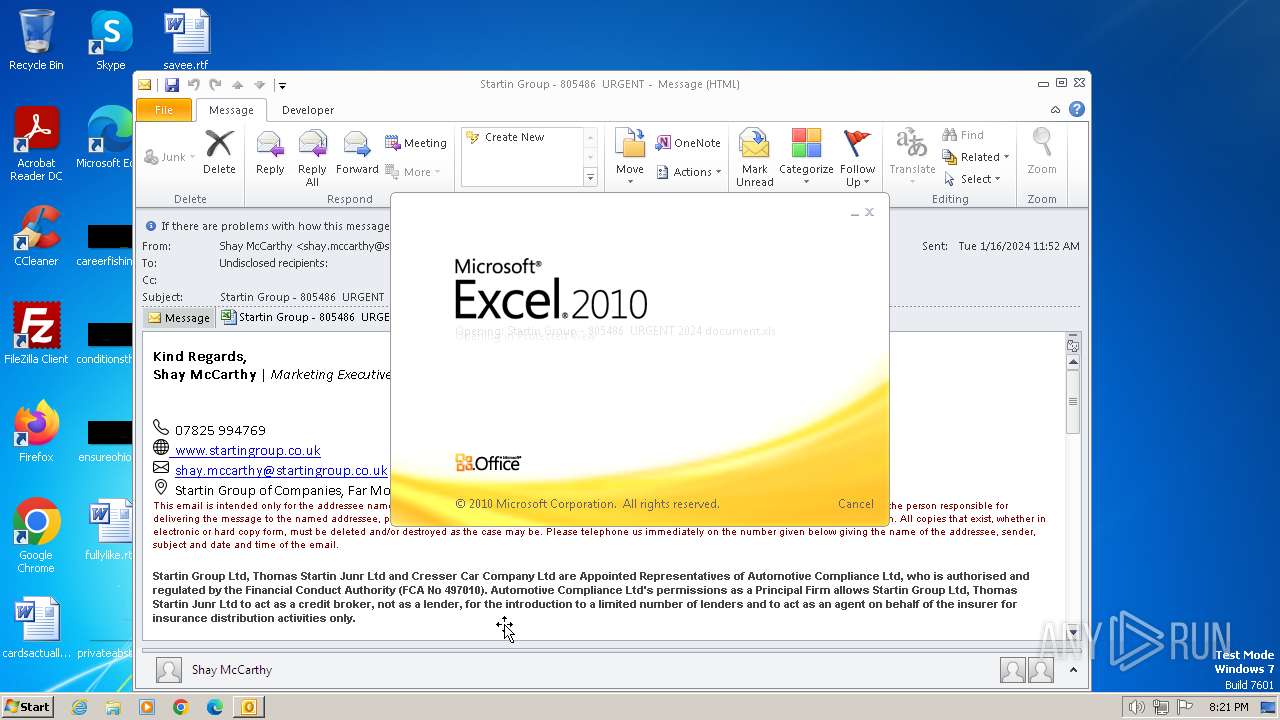Open the File tab
This screenshot has height=720, width=1280.
(x=164, y=110)
